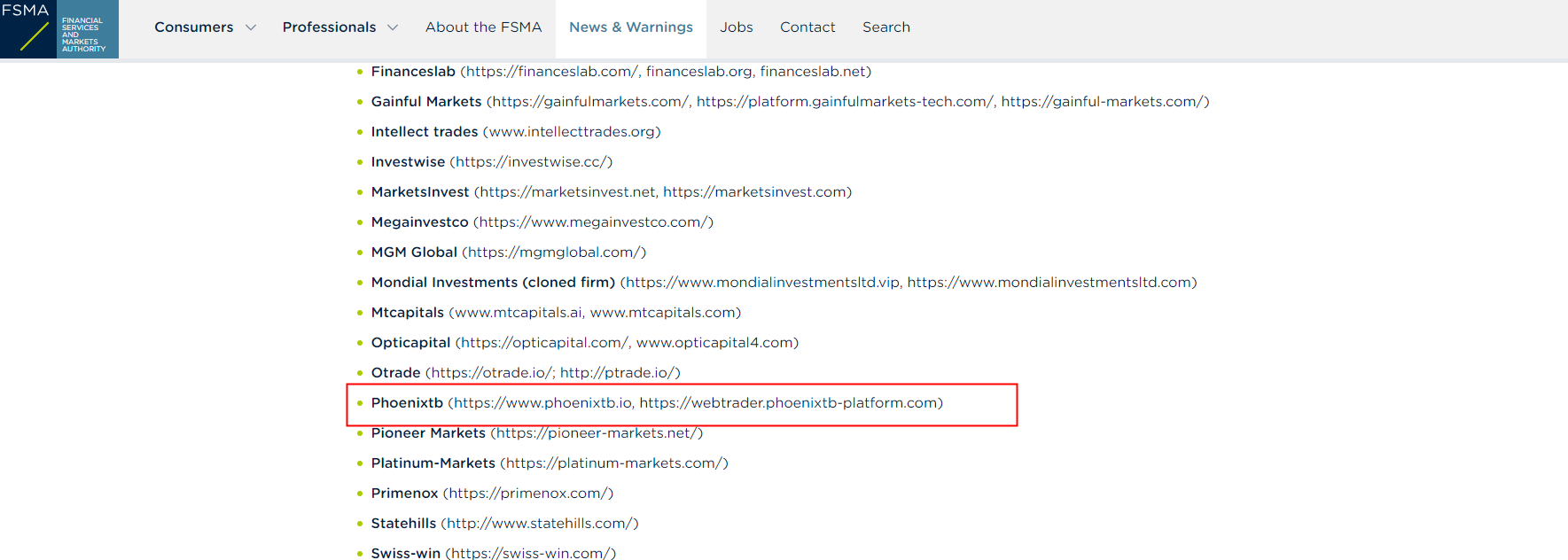Screen dimensions: 1568x560
Task: Click the Financeslab list entry
Action: point(413,72)
